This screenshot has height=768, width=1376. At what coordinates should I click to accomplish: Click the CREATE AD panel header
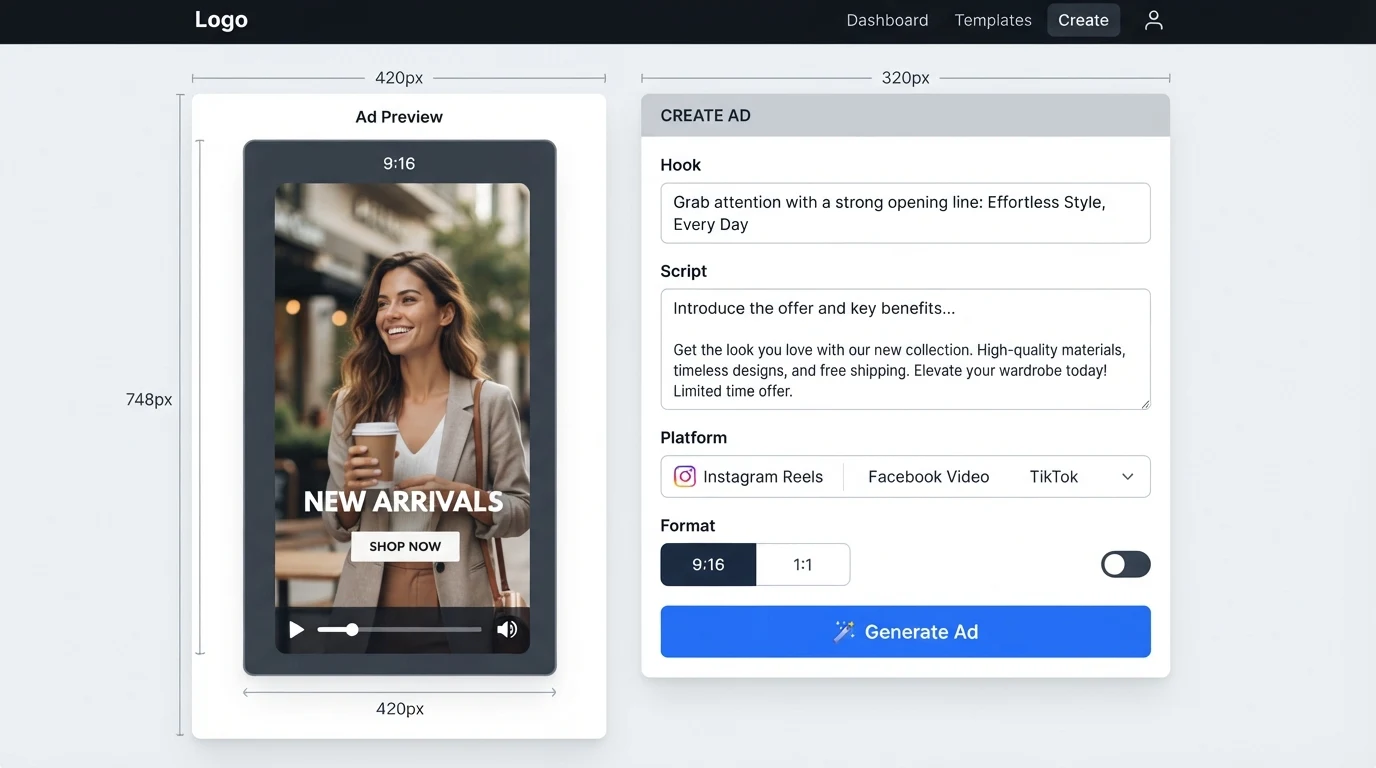[x=905, y=116]
